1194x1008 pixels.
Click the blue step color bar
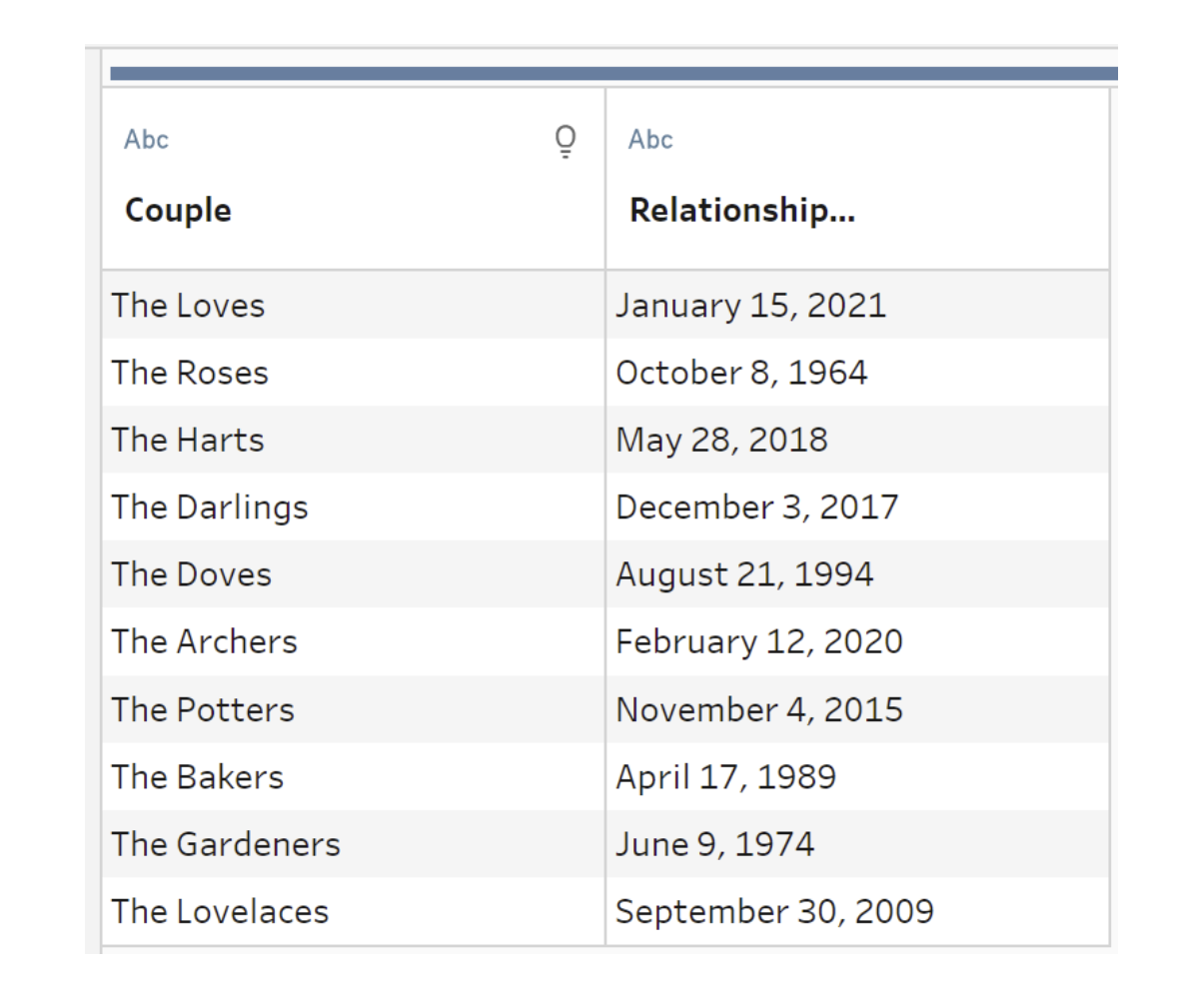pos(613,73)
